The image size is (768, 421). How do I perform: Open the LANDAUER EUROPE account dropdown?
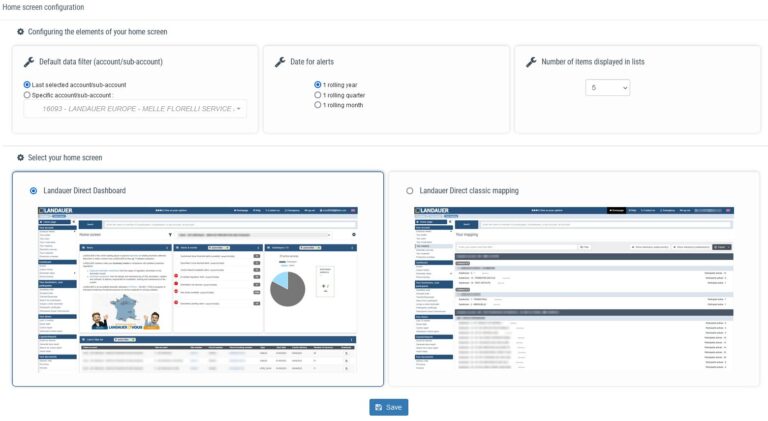(135, 109)
